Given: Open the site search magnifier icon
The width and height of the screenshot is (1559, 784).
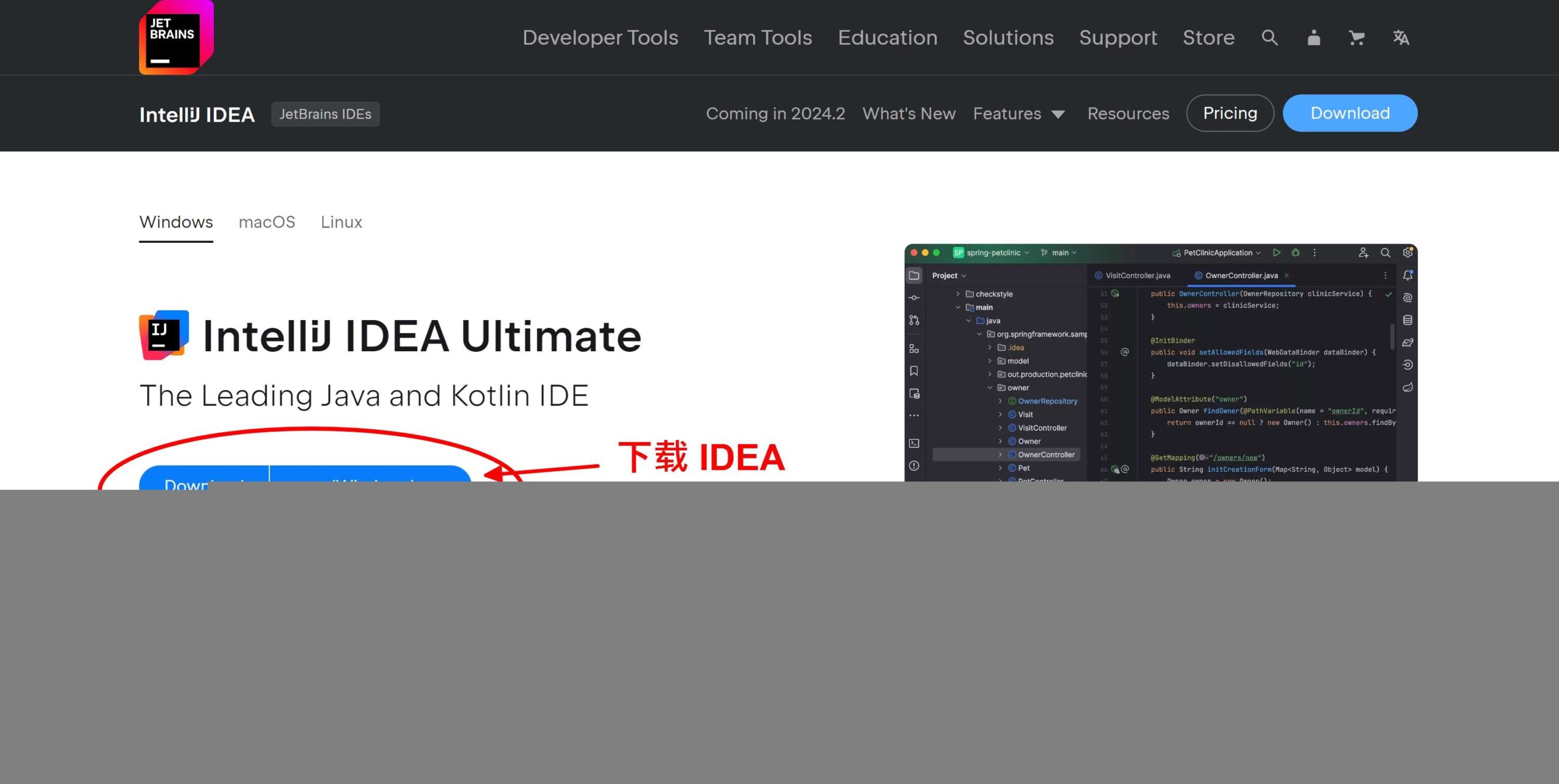Looking at the screenshot, I should pos(1270,38).
